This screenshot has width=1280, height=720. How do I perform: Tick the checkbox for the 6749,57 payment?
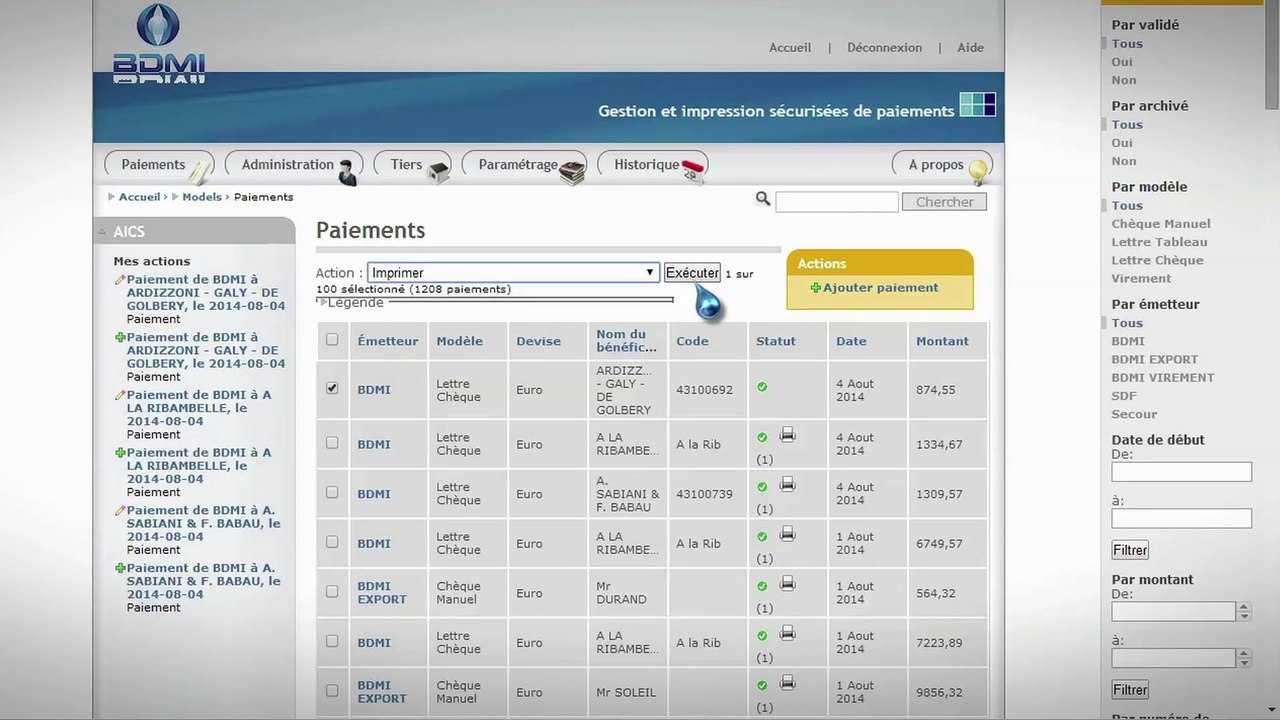click(332, 542)
